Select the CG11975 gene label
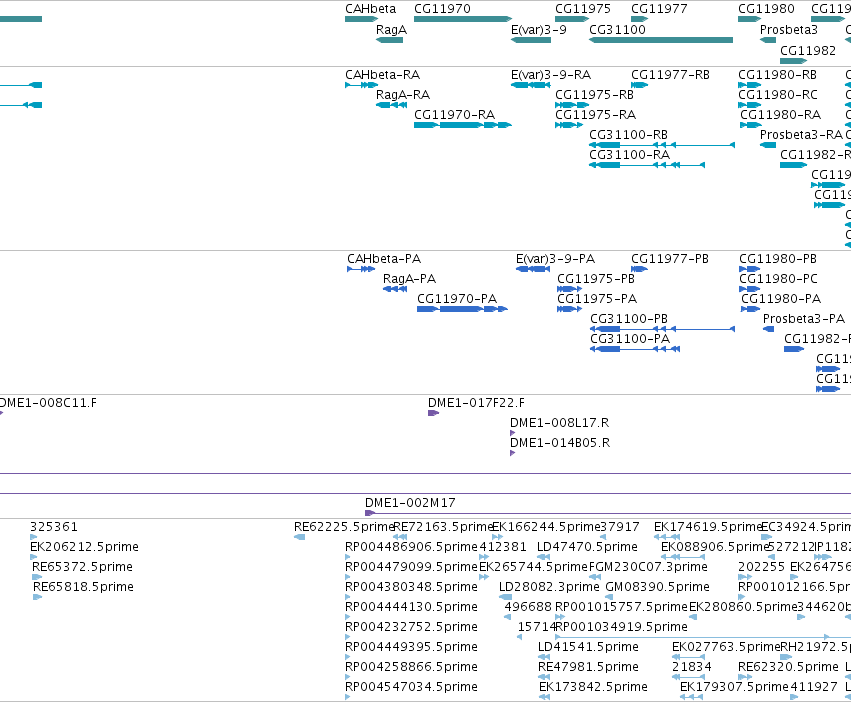The height and width of the screenshot is (702, 851). pos(582,9)
